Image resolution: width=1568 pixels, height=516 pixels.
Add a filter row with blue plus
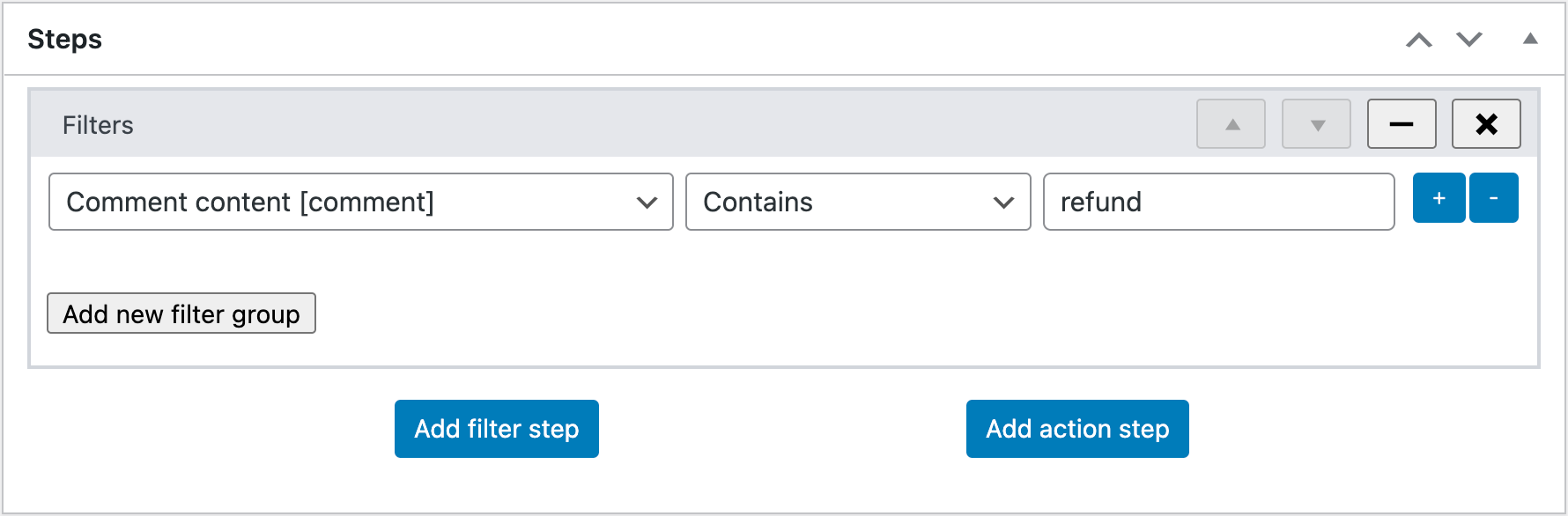pyautogui.click(x=1439, y=198)
